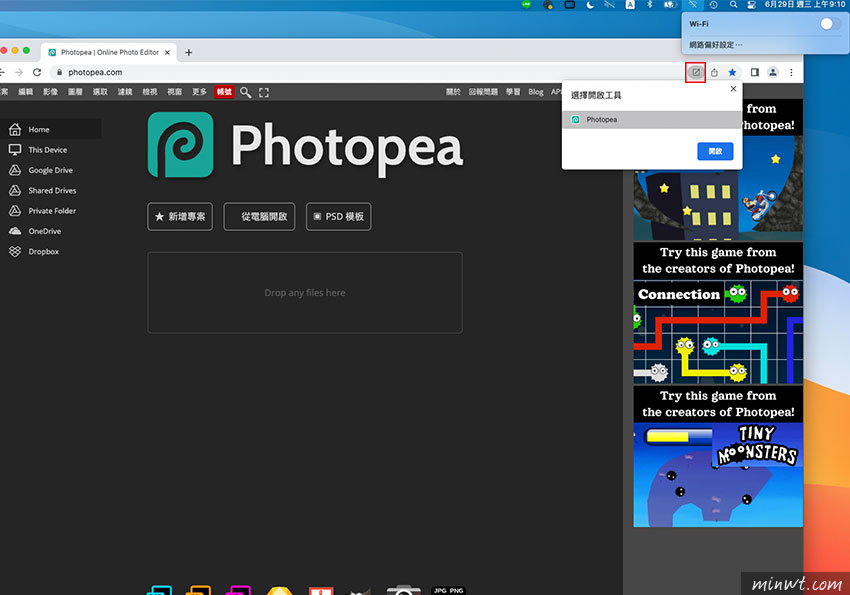The height and width of the screenshot is (595, 850).
Task: Click the Drop any files here area
Action: pyautogui.click(x=305, y=292)
